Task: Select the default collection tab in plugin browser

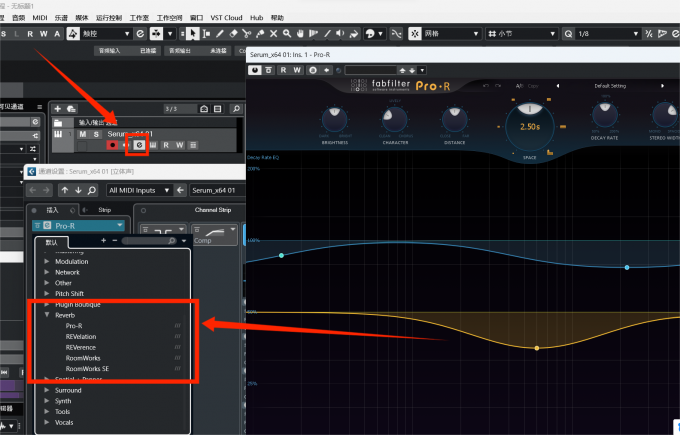Action: pos(52,242)
